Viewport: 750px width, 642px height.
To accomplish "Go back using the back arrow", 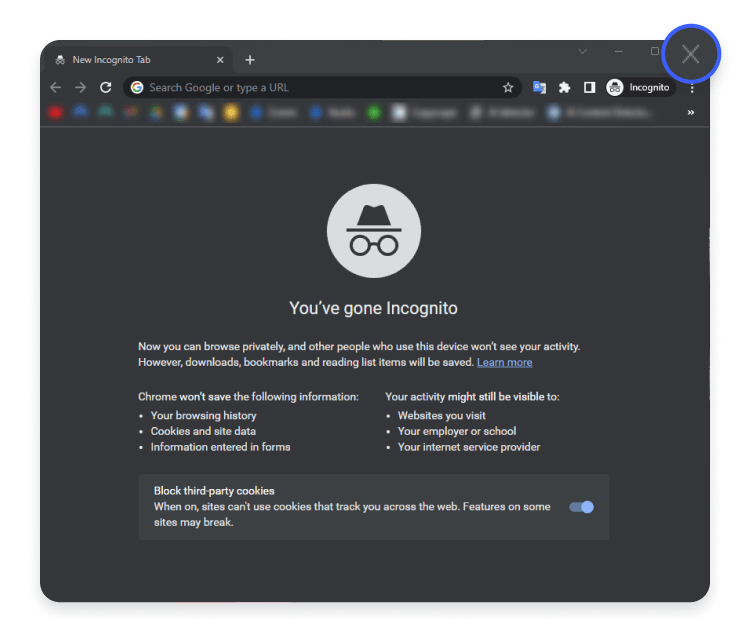I will 55,88.
